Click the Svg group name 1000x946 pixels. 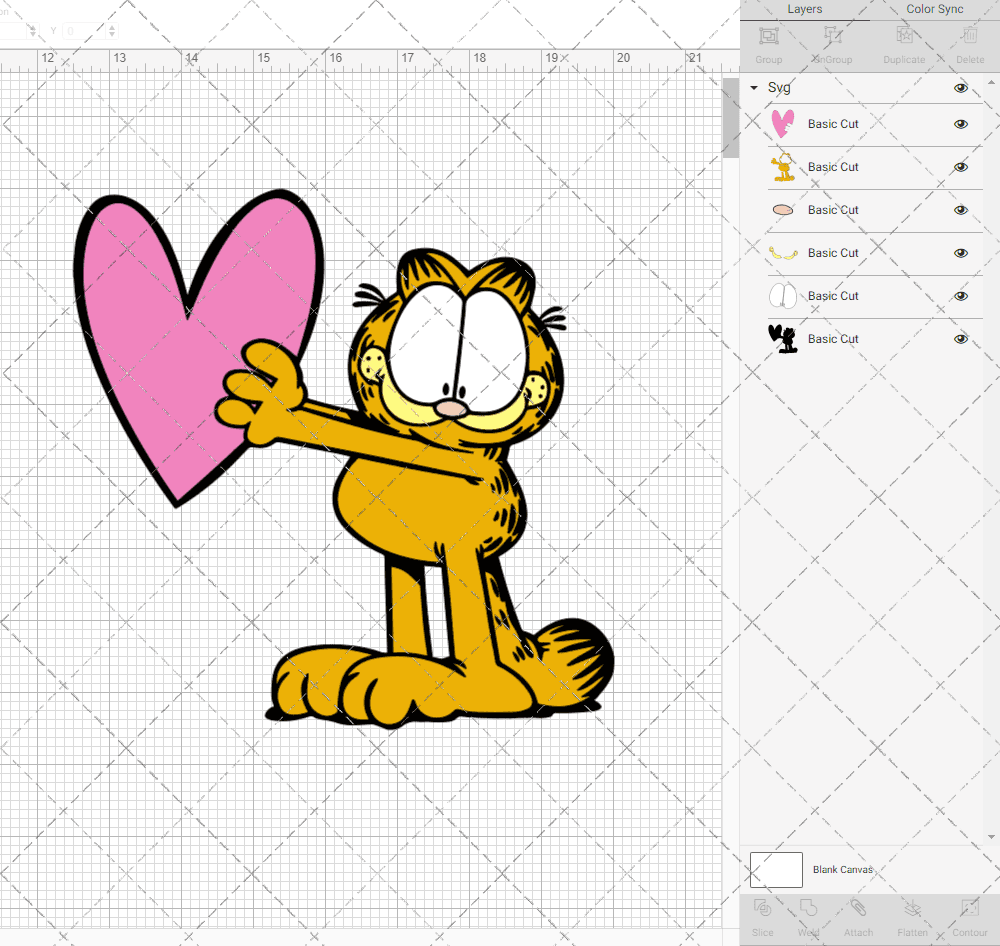[x=779, y=87]
